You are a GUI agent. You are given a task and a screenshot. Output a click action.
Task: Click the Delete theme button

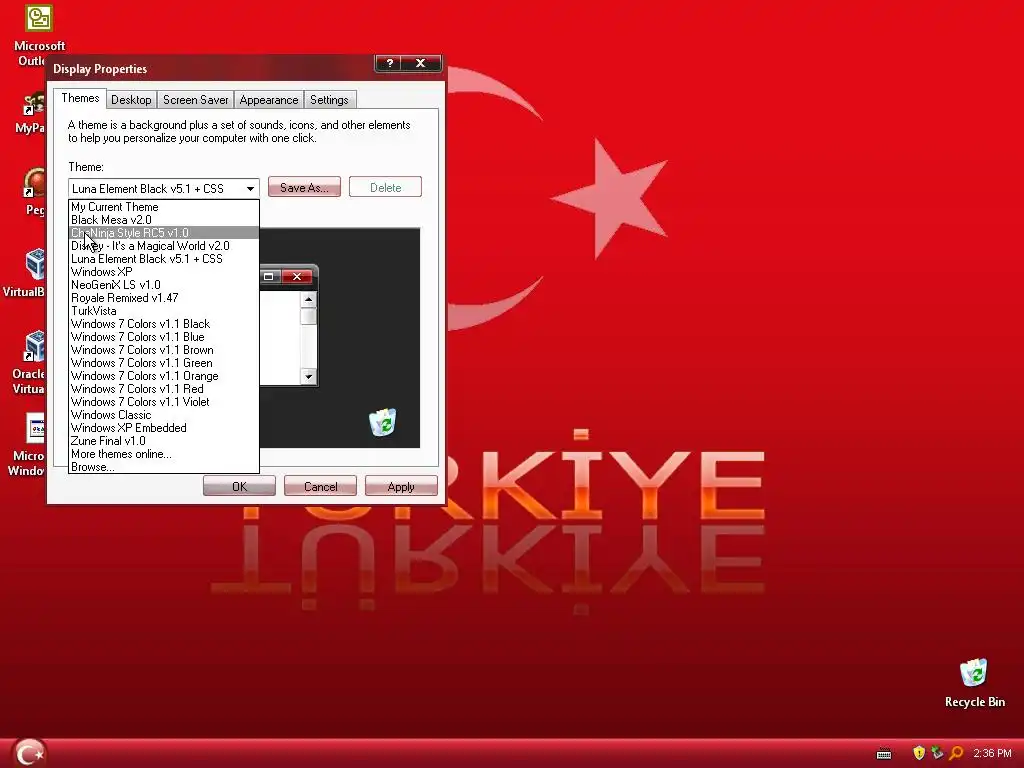point(385,187)
